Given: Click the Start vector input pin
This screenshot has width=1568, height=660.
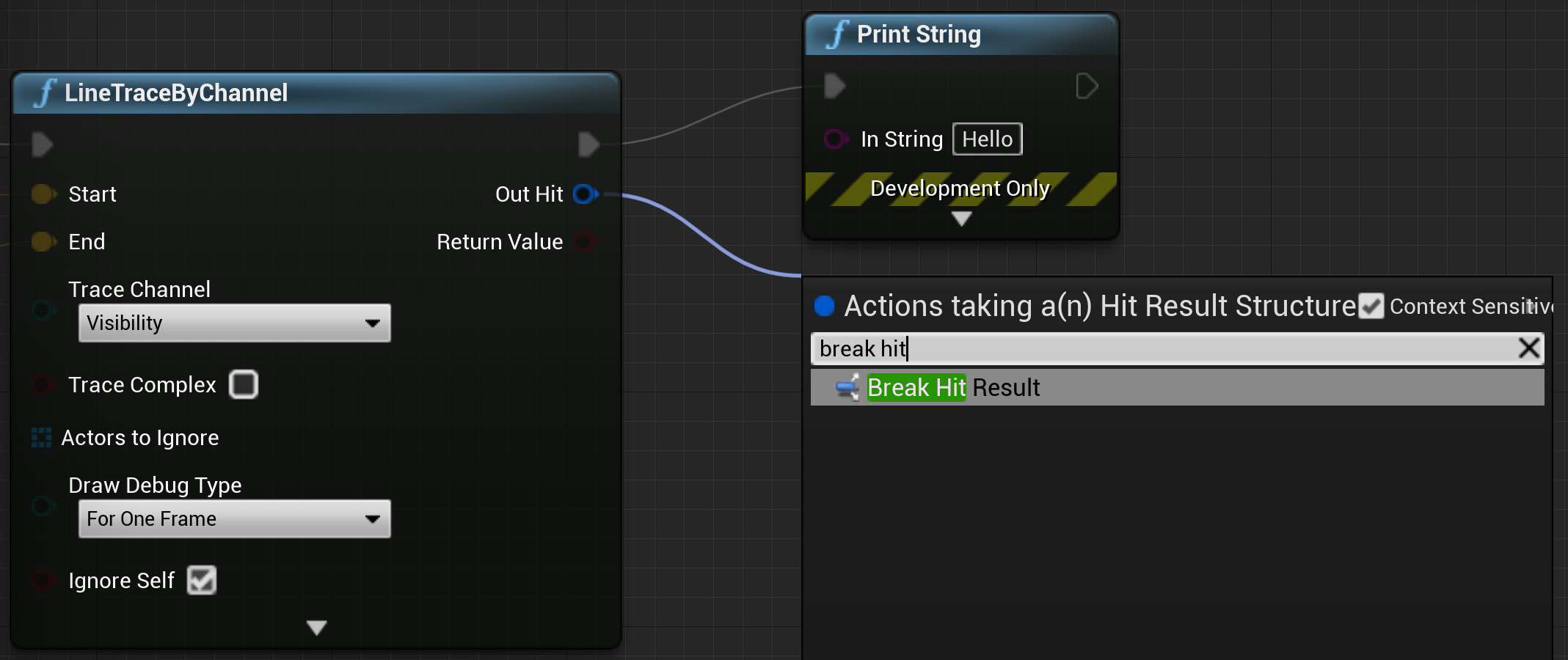Looking at the screenshot, I should [x=43, y=194].
